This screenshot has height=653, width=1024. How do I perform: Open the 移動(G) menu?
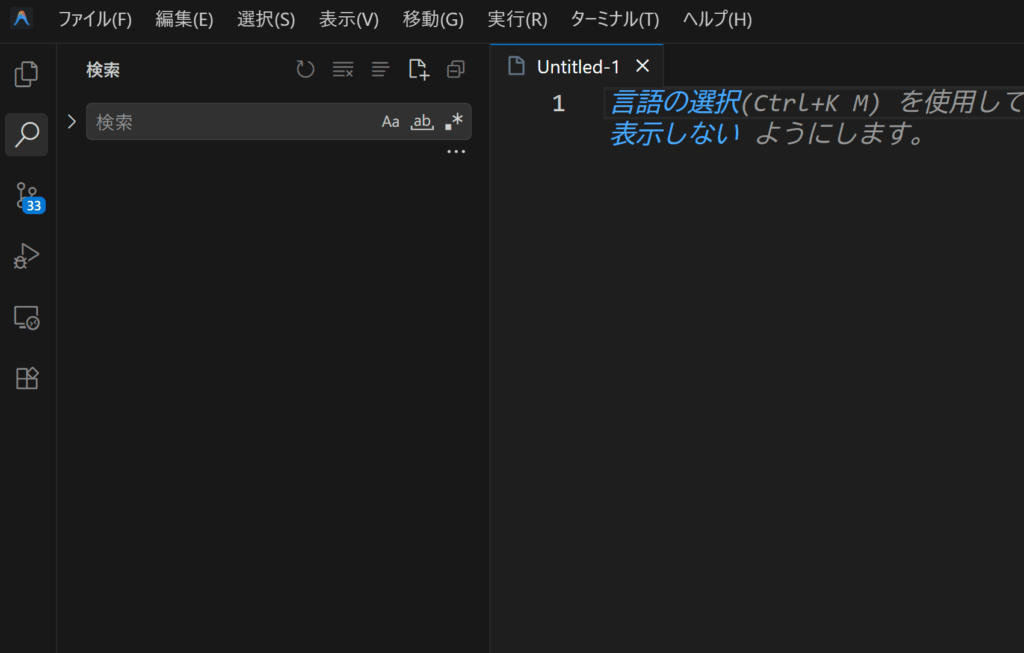point(433,19)
